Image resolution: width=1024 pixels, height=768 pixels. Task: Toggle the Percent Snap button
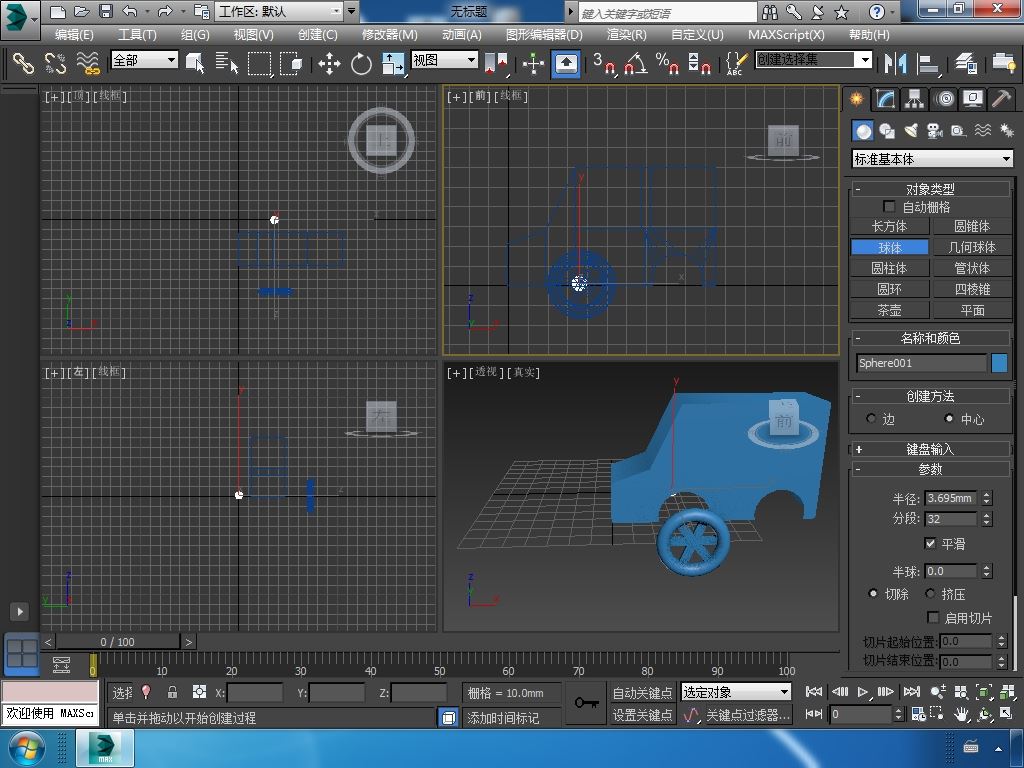[x=667, y=63]
